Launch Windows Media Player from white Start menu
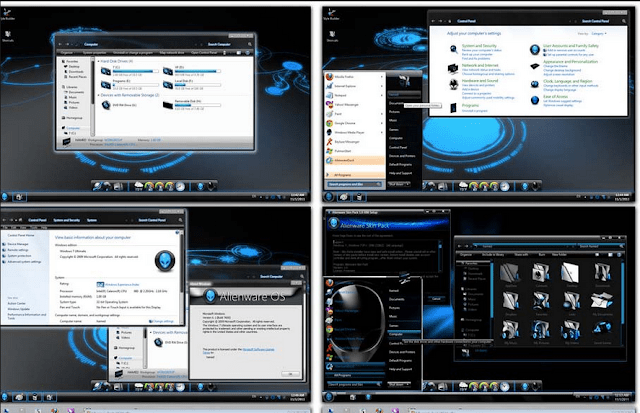Screen dimensions: 640x413 (x=354, y=132)
